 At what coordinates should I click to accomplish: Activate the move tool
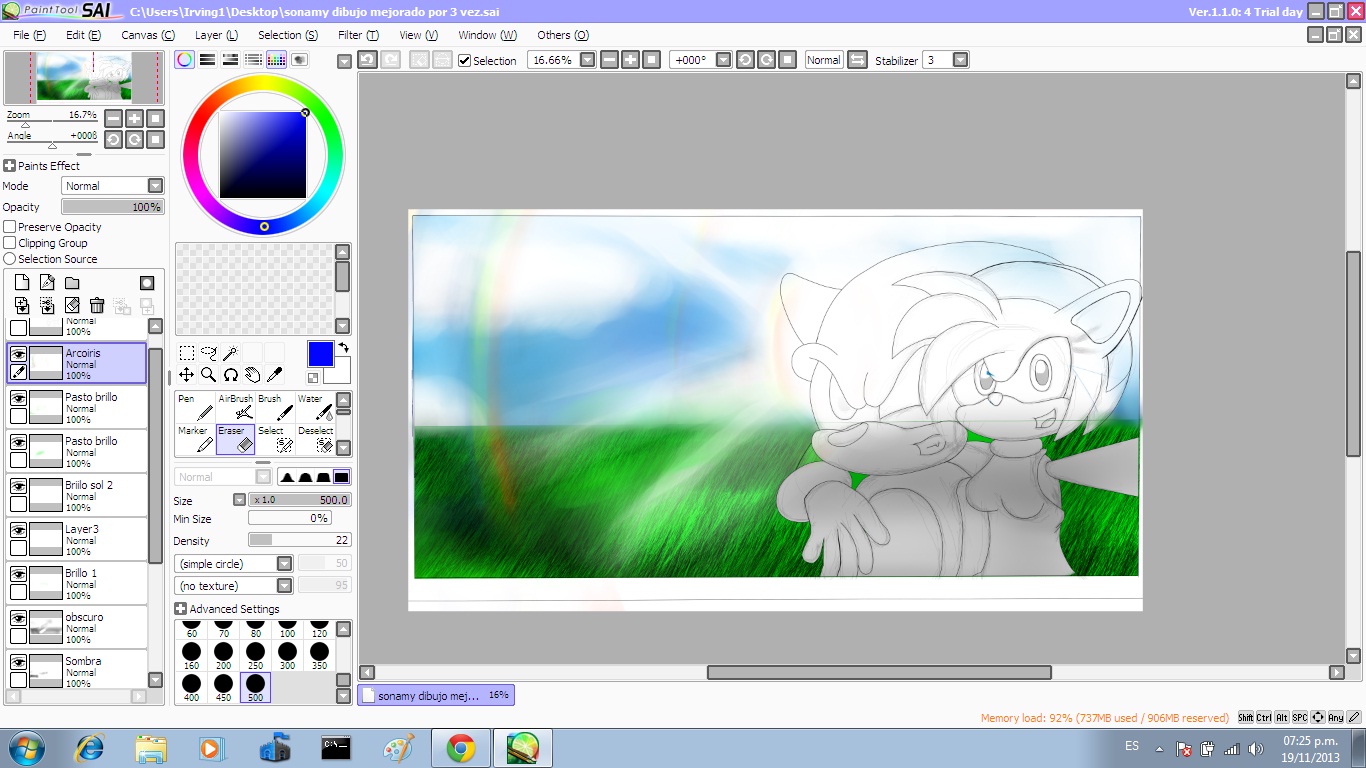[187, 375]
